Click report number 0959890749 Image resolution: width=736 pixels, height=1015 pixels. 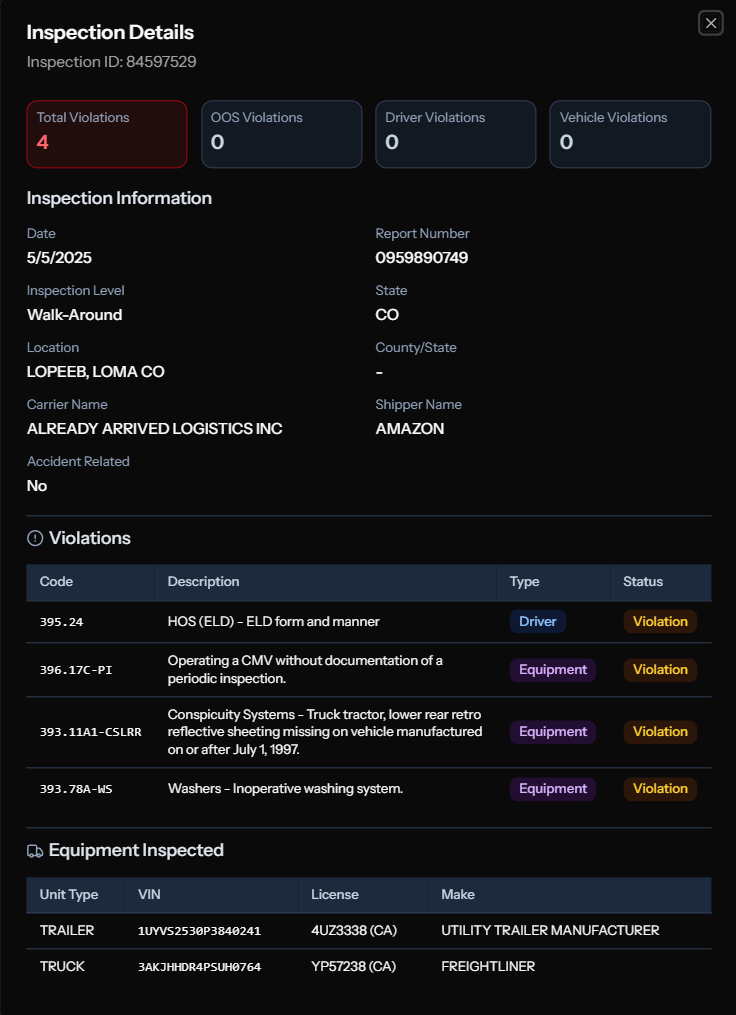click(421, 258)
